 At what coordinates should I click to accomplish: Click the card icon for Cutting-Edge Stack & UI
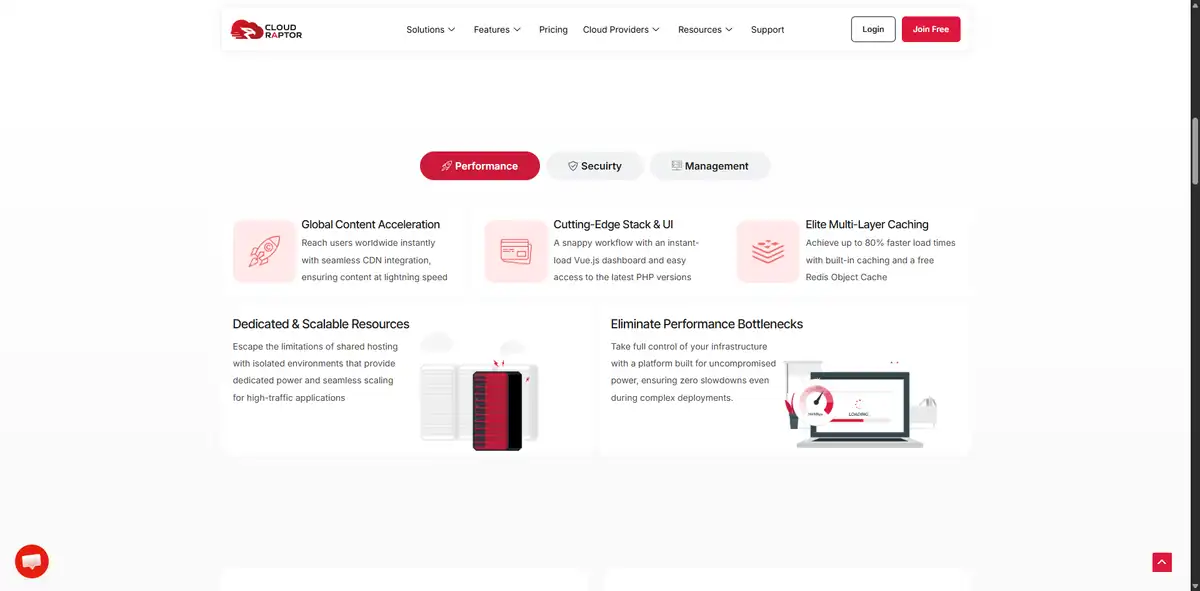(x=516, y=251)
